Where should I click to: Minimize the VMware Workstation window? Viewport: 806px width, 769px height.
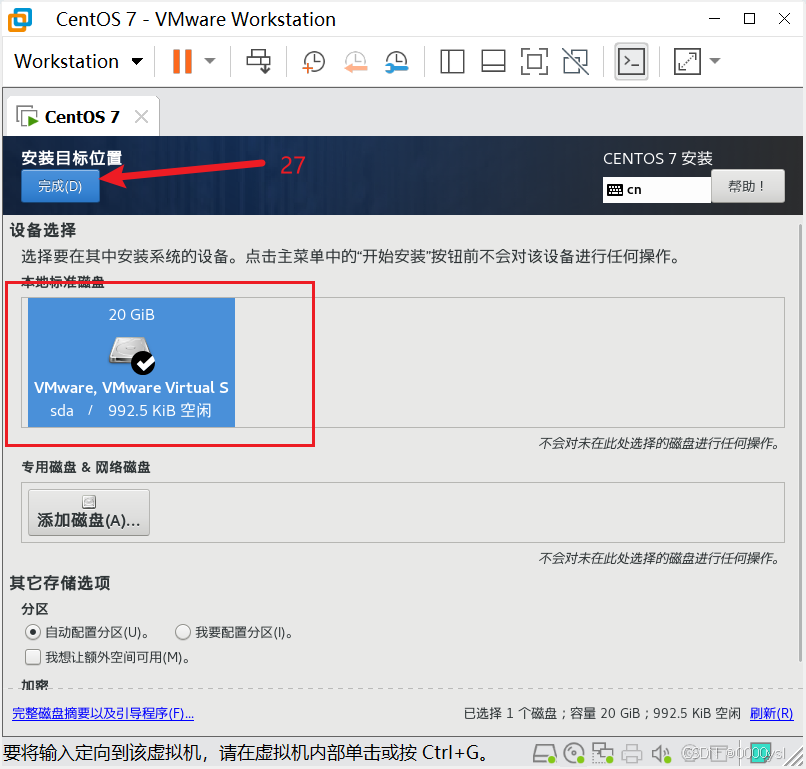point(715,19)
